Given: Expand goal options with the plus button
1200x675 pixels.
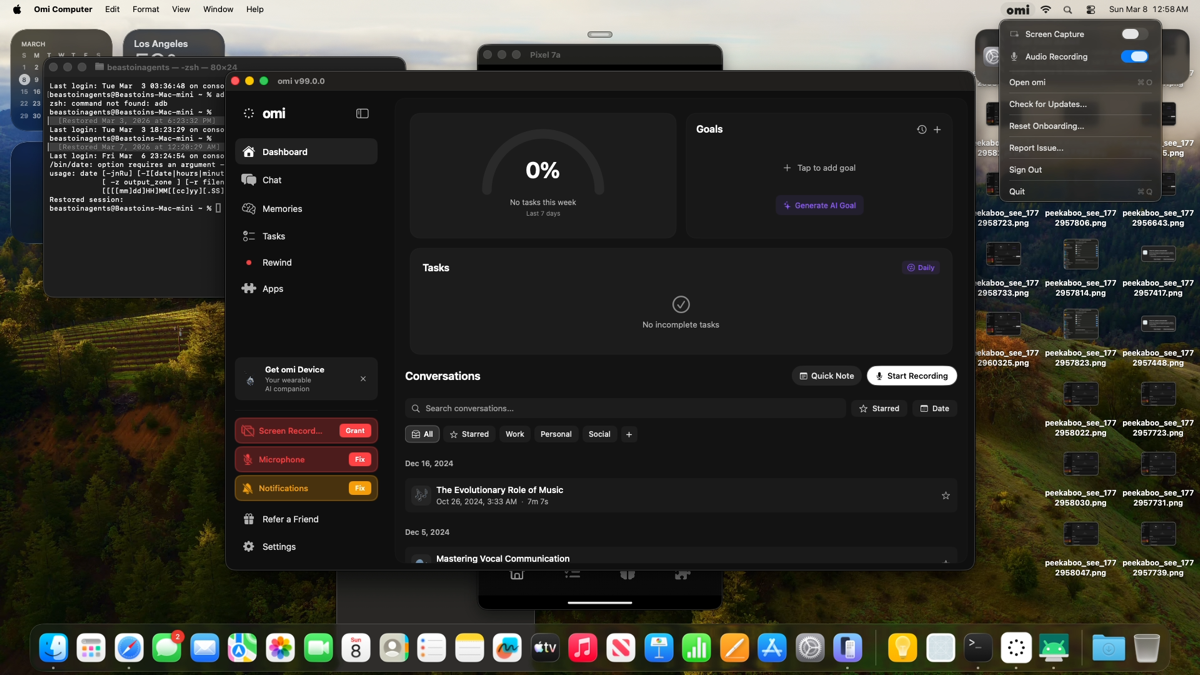Looking at the screenshot, I should [937, 129].
